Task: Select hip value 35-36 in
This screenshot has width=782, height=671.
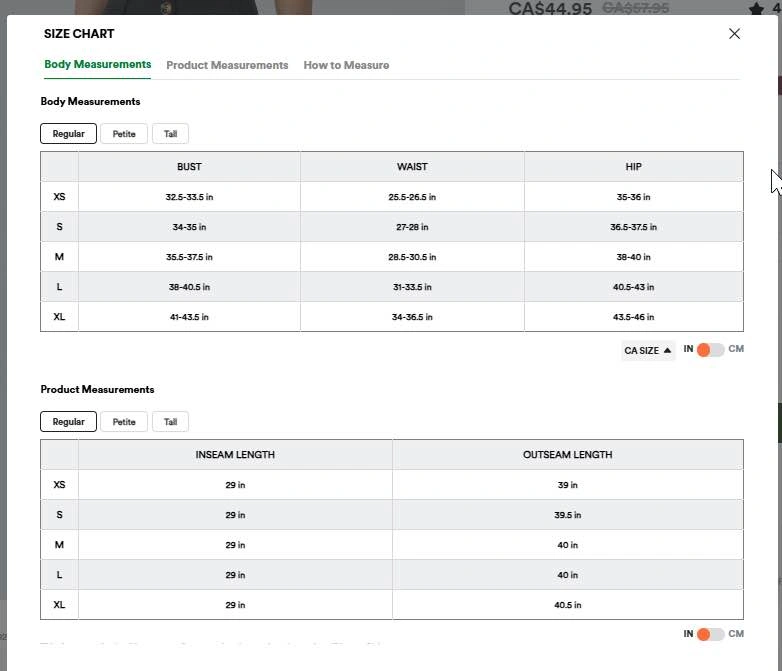Action: 633,197
